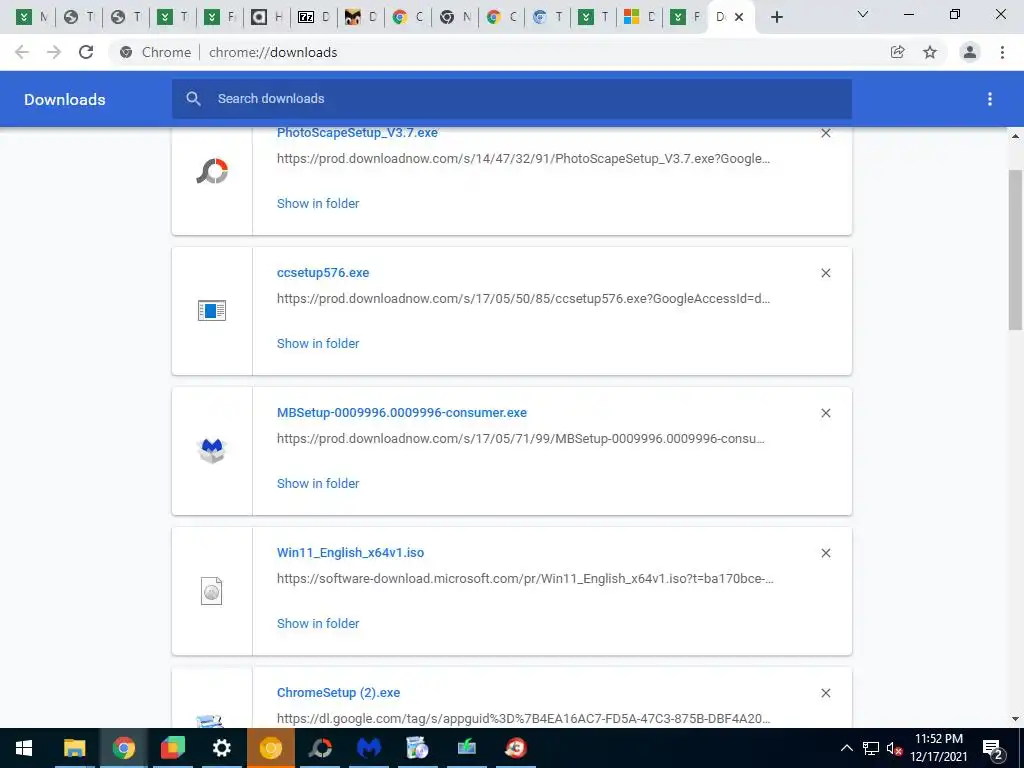
Task: Open Downloads page more actions menu
Action: (990, 99)
